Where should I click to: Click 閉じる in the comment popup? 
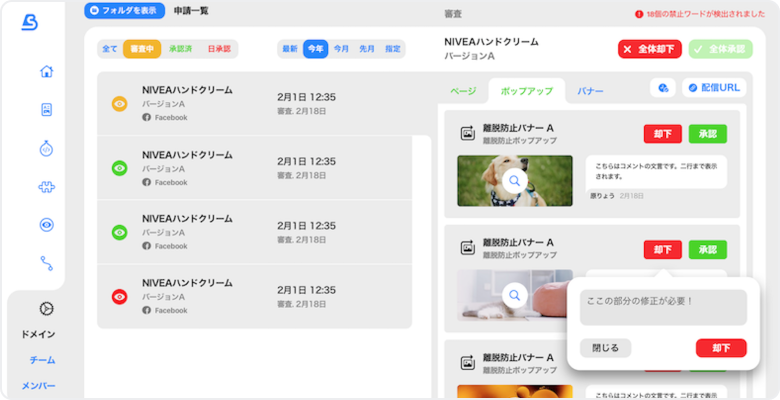click(x=605, y=348)
